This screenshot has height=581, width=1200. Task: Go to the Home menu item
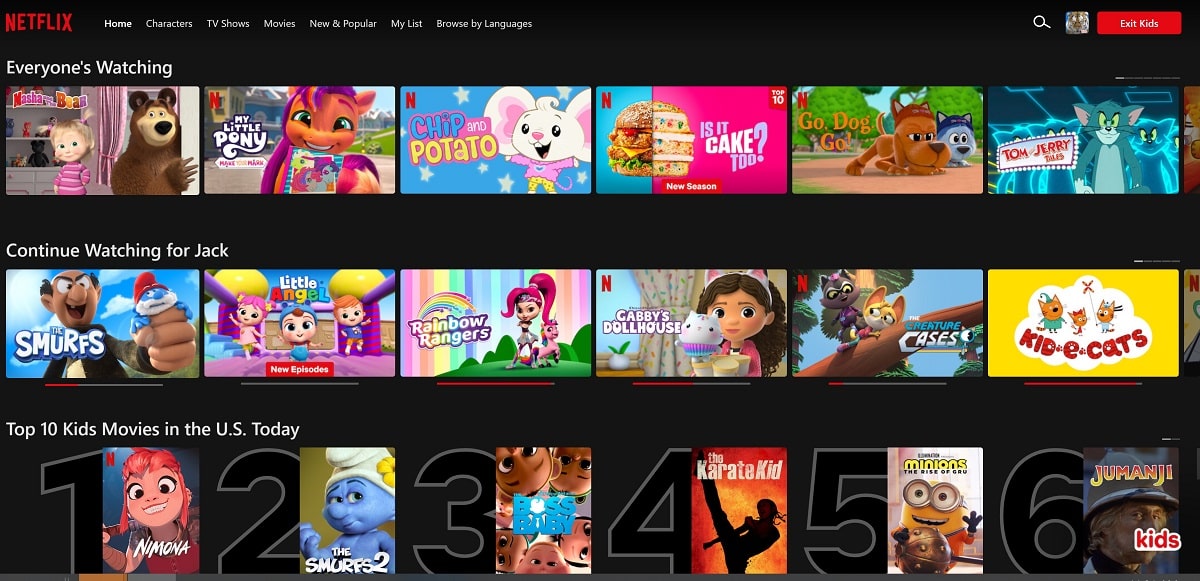pyautogui.click(x=118, y=23)
